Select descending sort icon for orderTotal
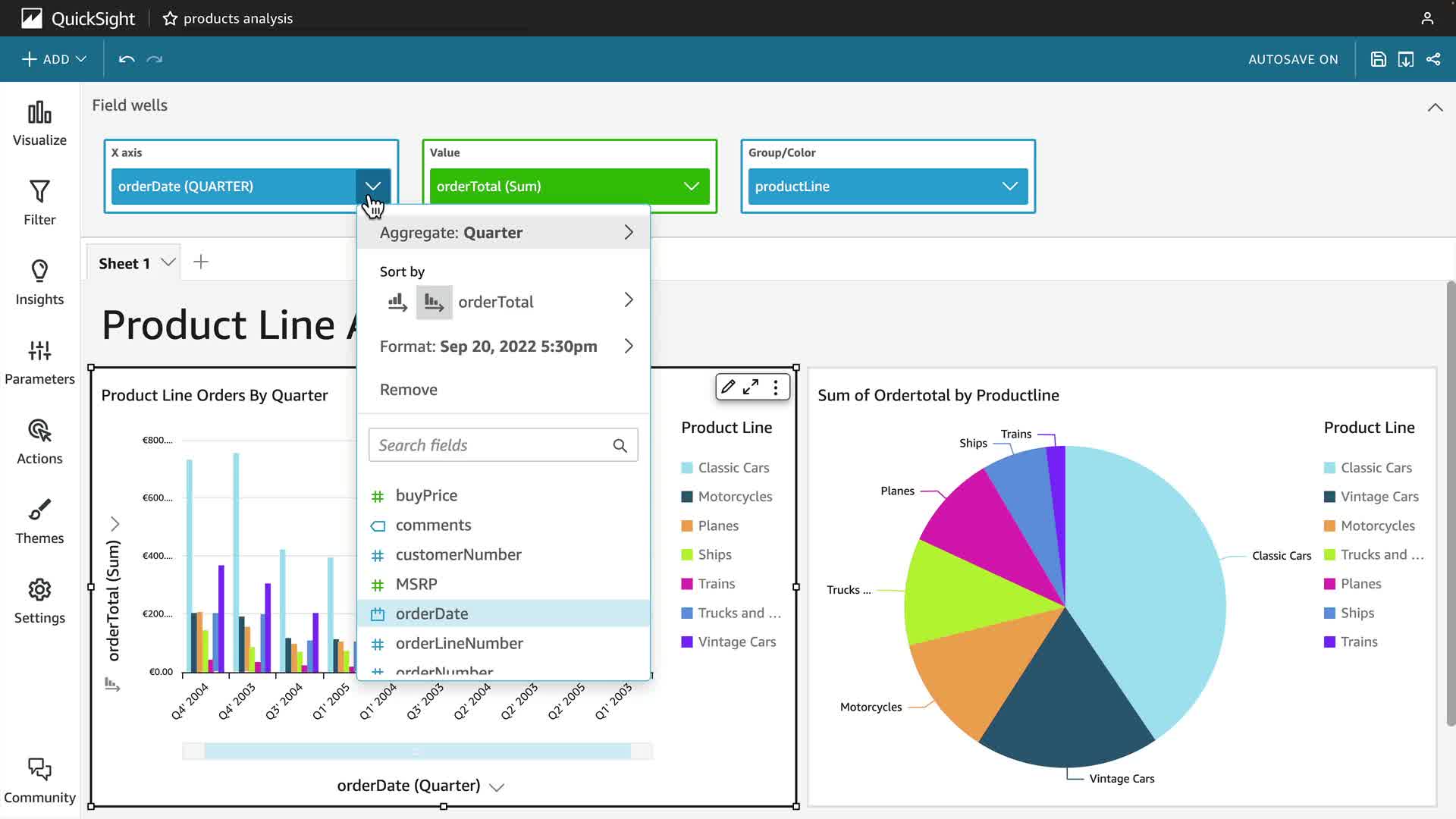This screenshot has height=819, width=1456. point(434,303)
